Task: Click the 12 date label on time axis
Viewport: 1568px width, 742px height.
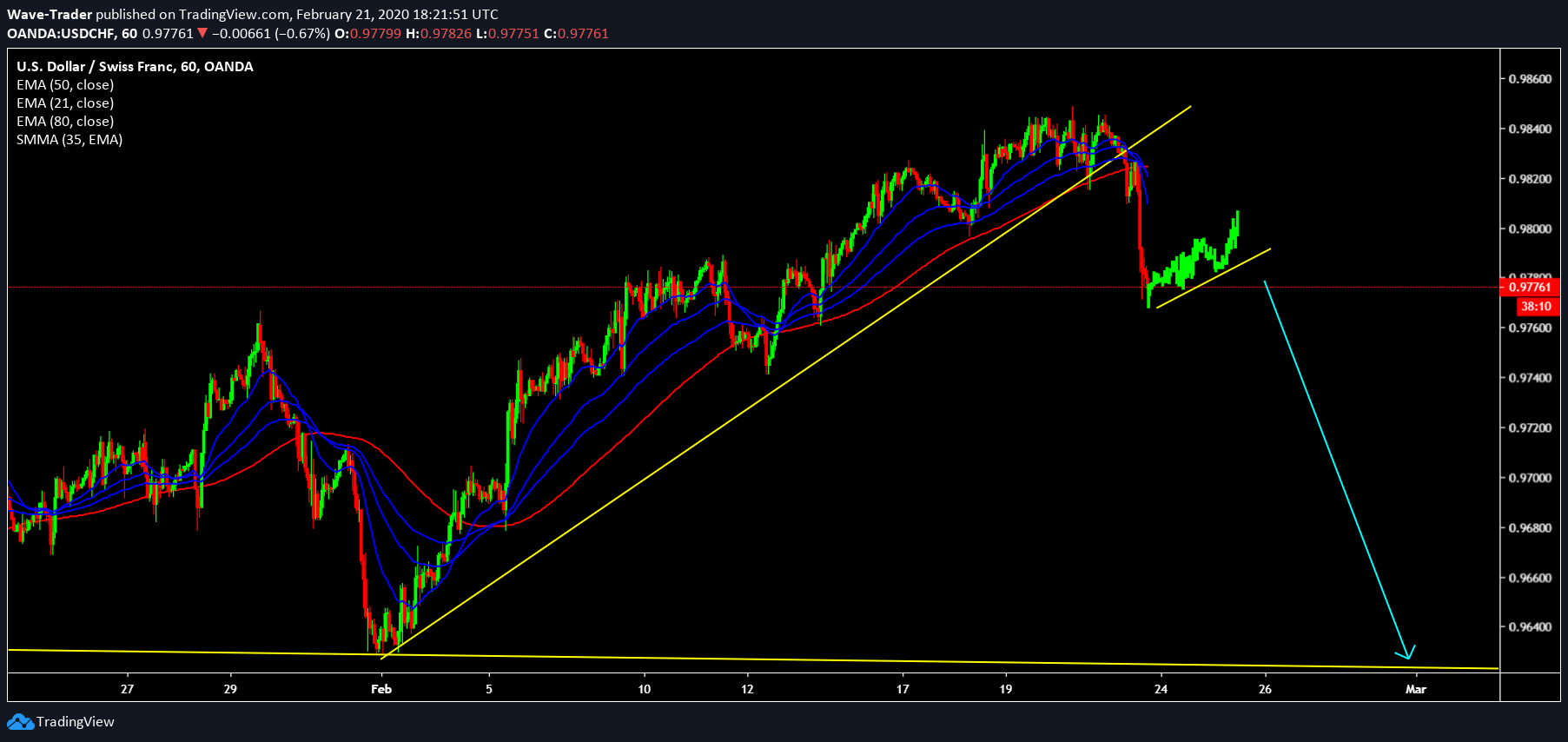Action: click(x=747, y=689)
